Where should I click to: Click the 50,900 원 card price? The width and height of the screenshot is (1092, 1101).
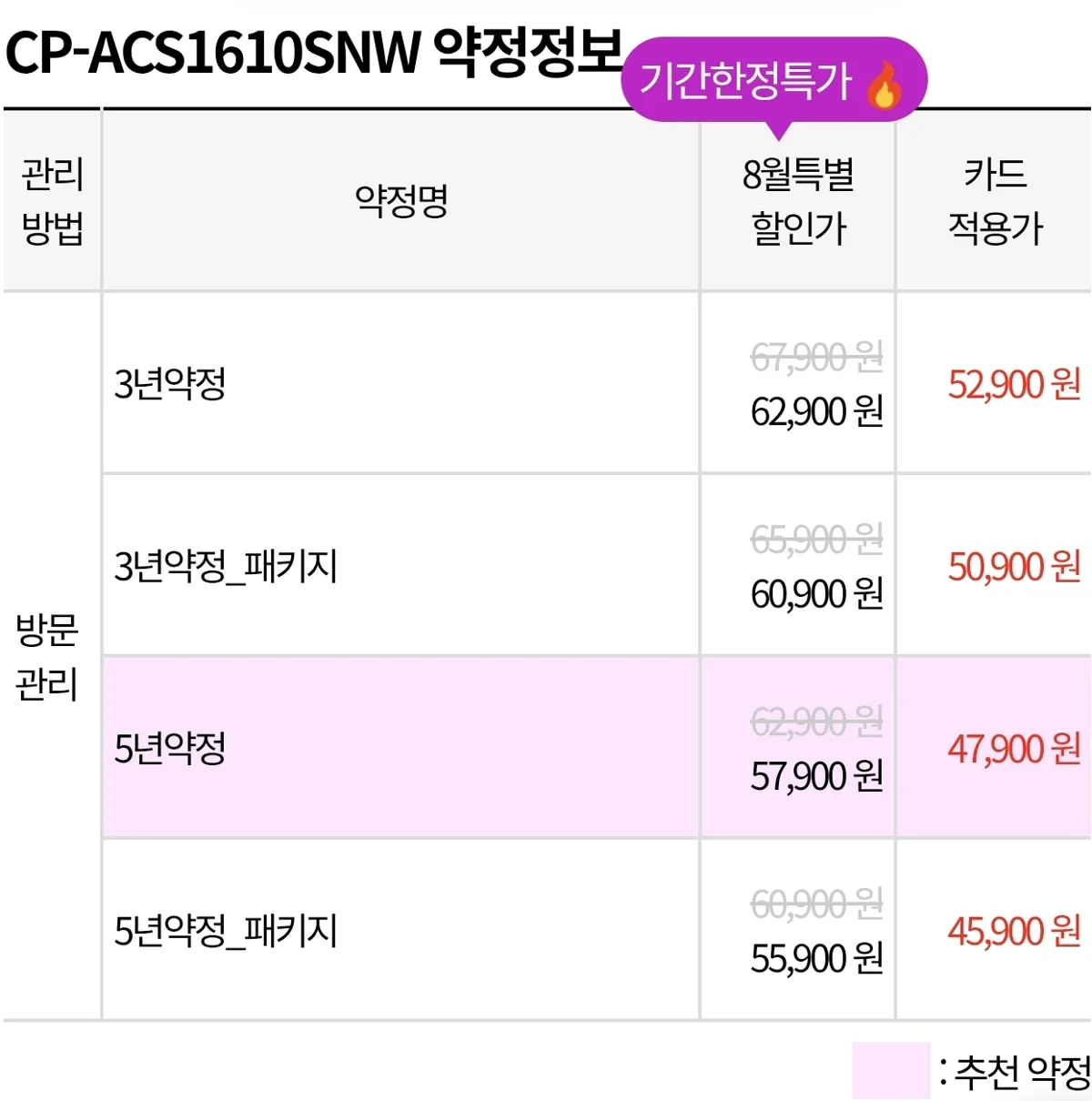(x=1015, y=566)
